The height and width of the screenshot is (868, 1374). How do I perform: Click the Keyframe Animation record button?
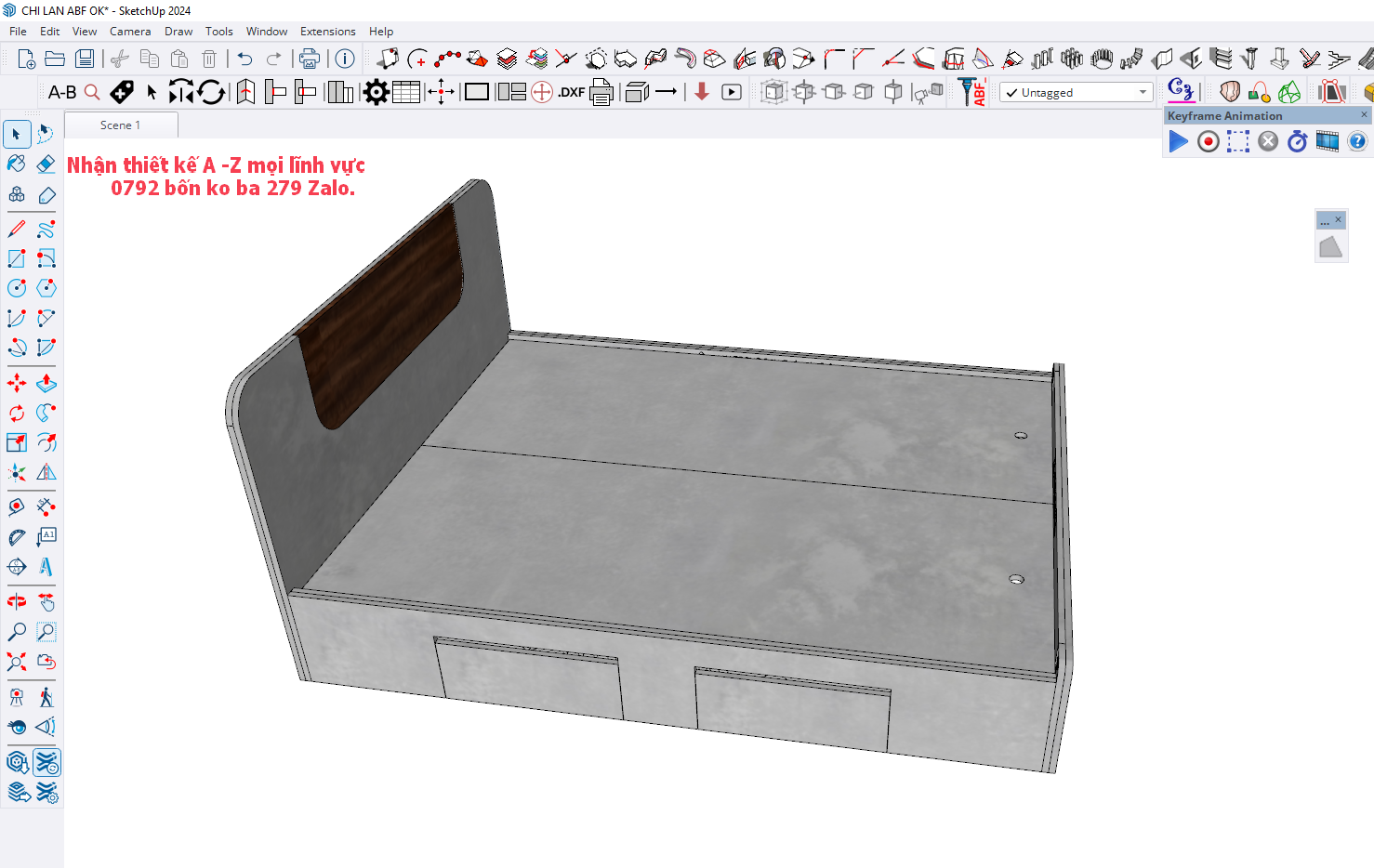pyautogui.click(x=1208, y=141)
